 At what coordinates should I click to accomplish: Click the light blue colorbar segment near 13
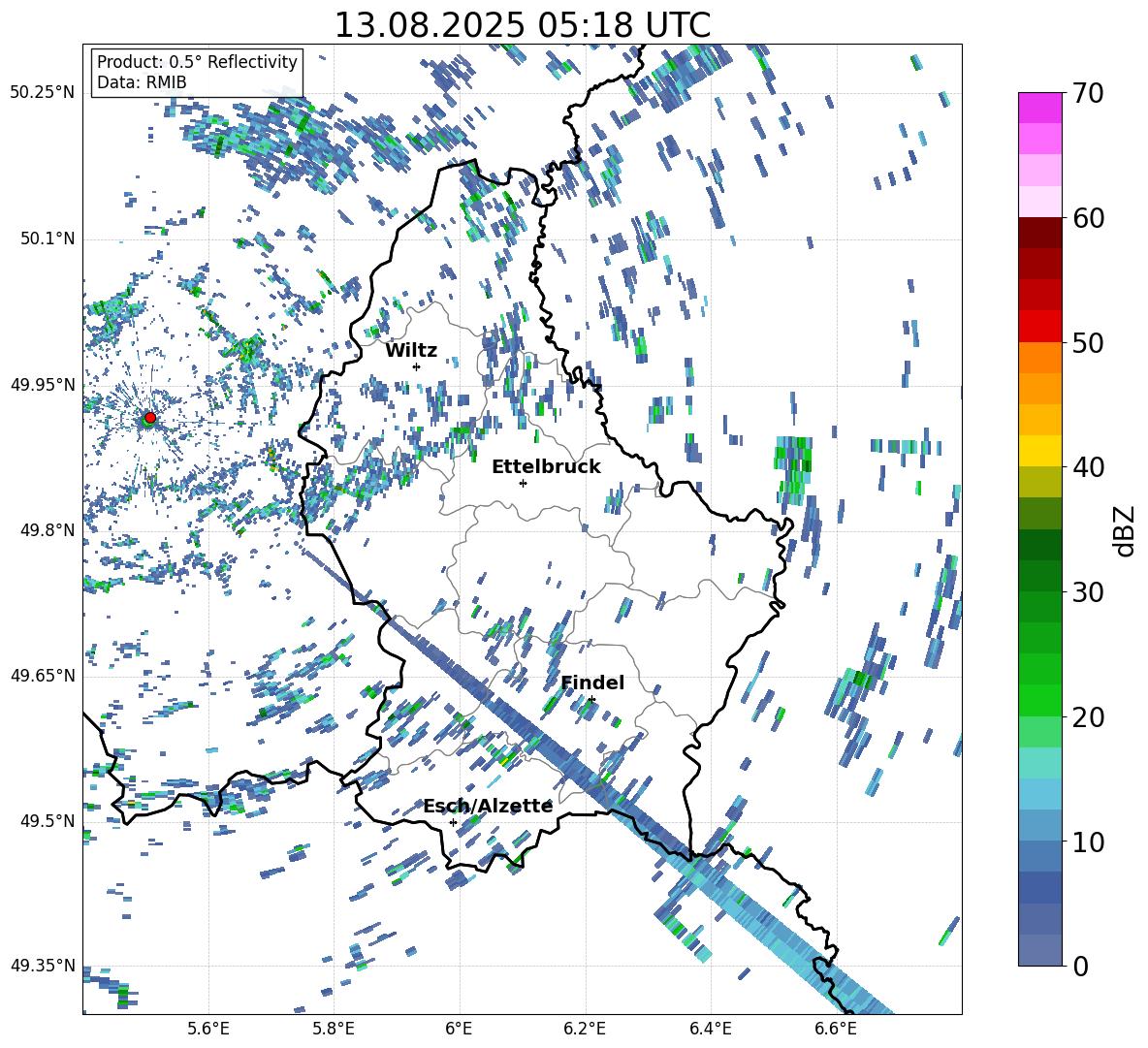1039,793
